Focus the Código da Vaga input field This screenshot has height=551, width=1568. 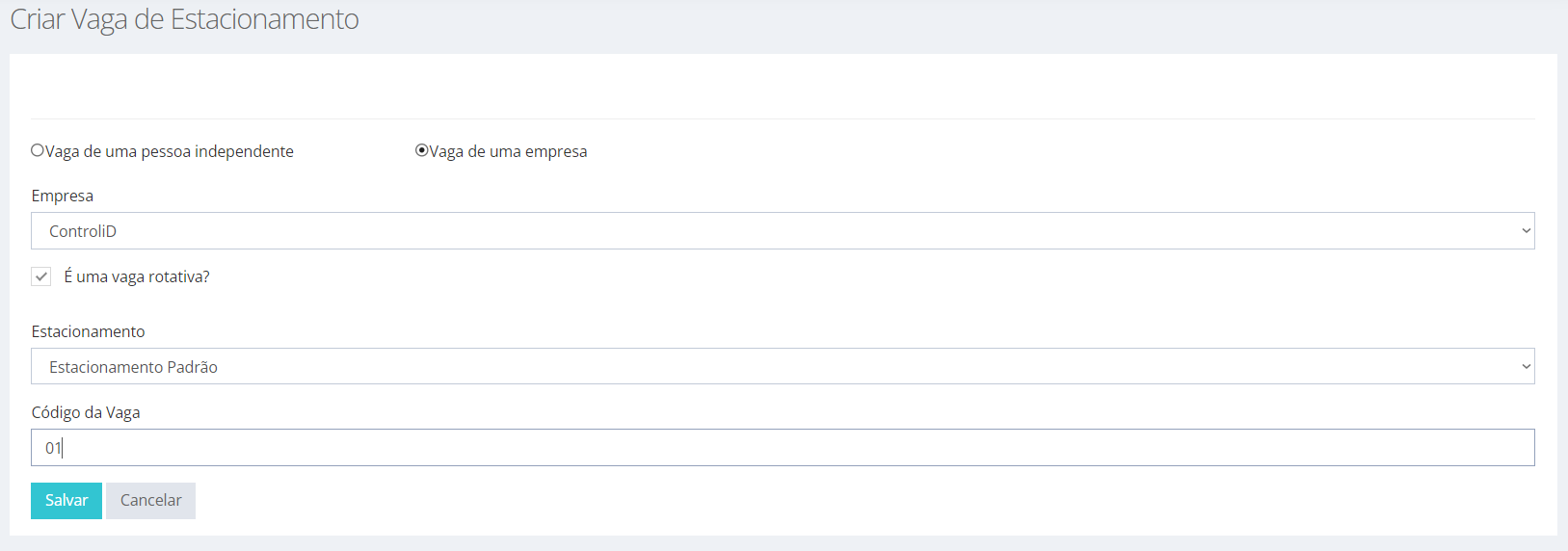tap(783, 447)
